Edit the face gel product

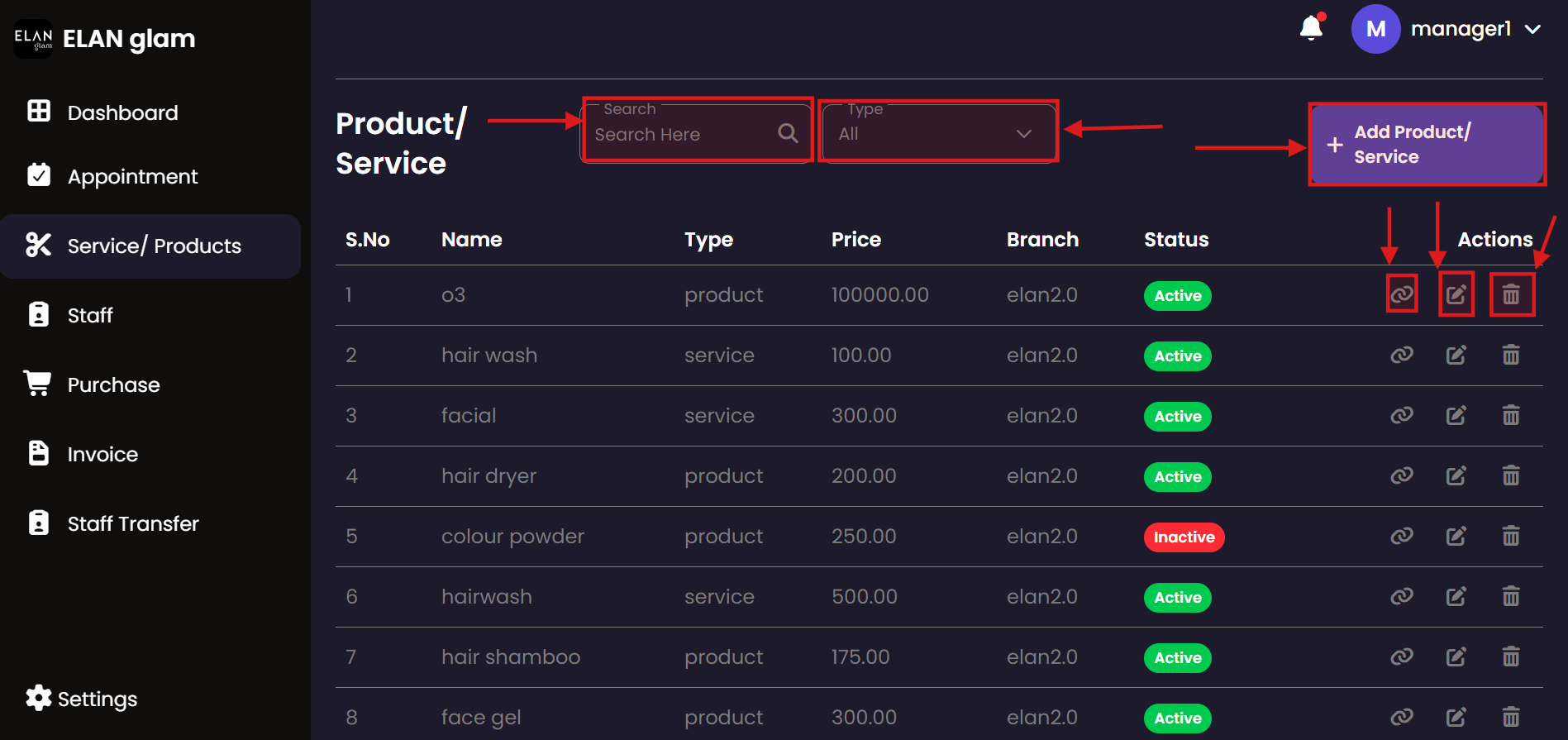click(1456, 717)
